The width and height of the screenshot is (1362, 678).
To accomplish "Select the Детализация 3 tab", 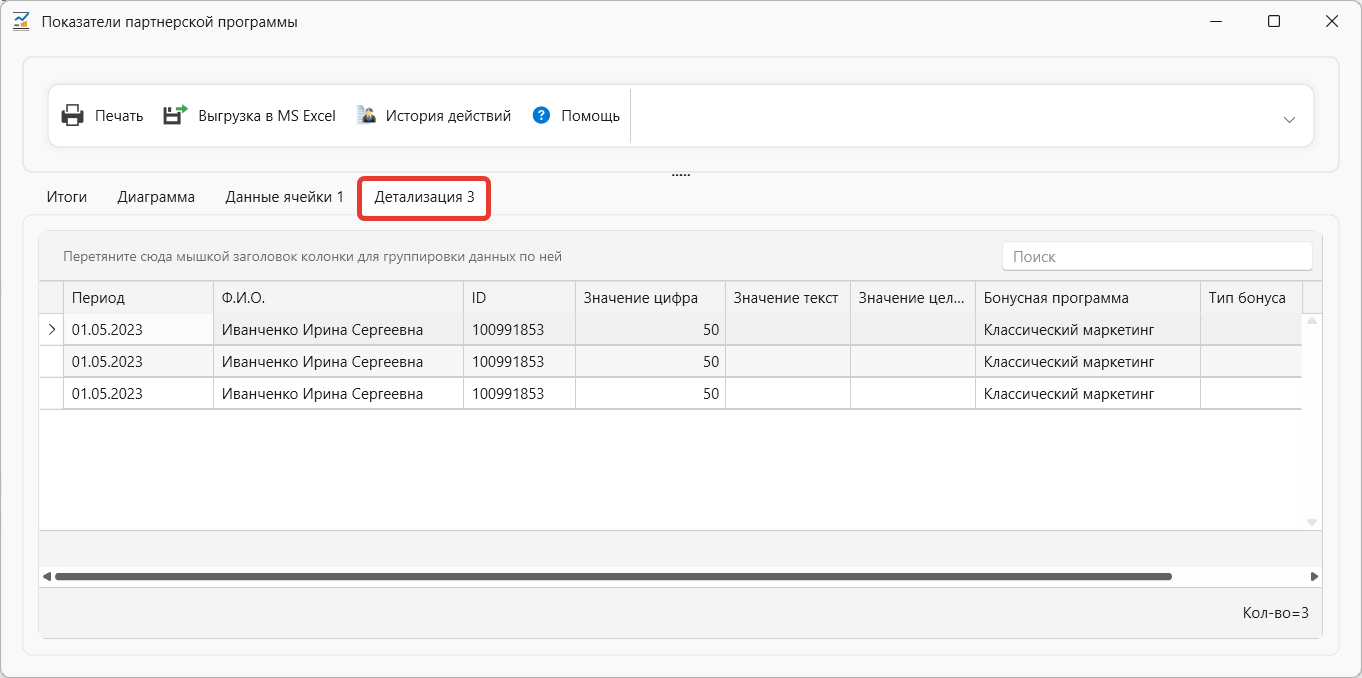I will [x=424, y=197].
